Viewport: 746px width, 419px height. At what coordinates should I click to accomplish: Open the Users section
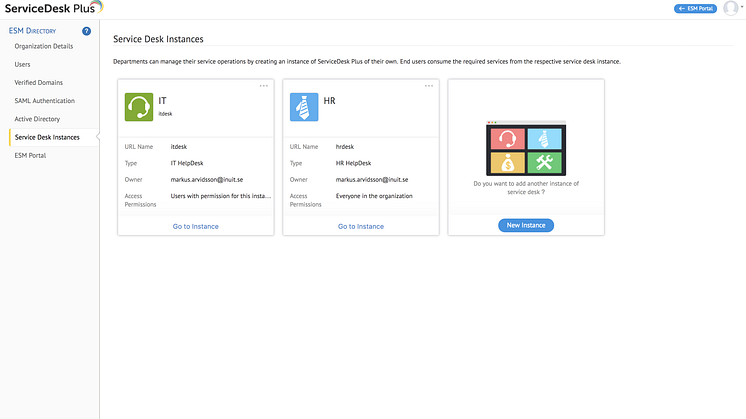click(22, 64)
